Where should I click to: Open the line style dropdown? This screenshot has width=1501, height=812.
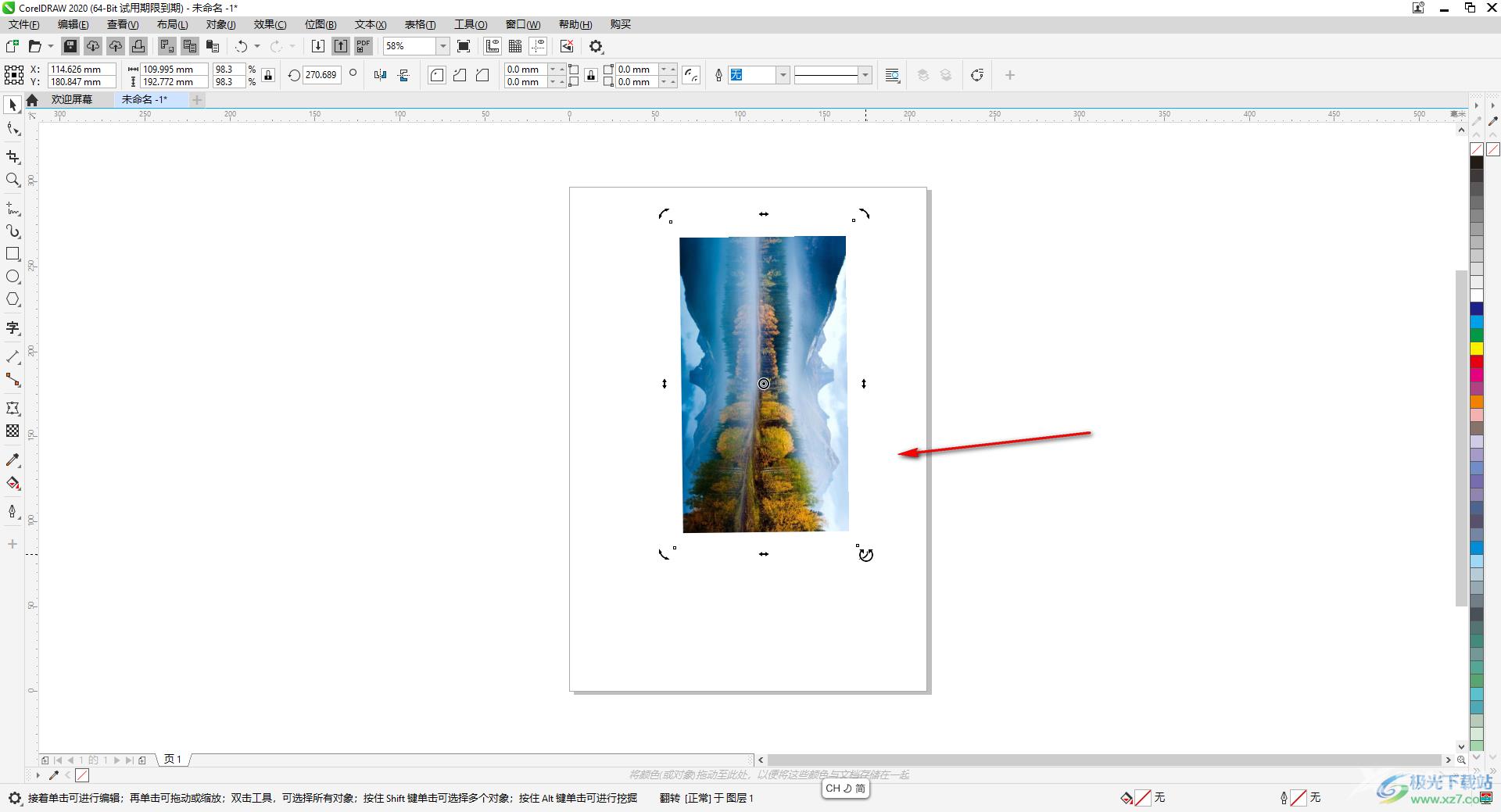[865, 75]
